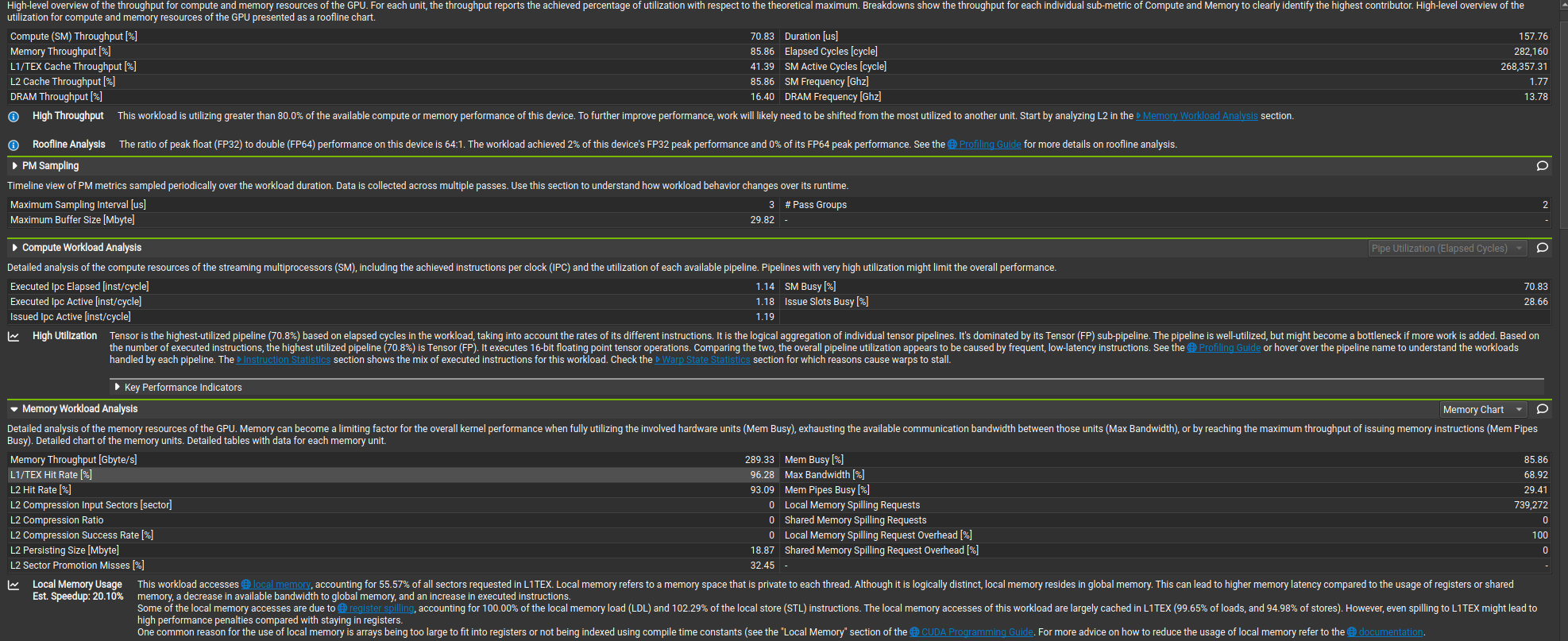Open the PM Sampling comment bubble icon
This screenshot has width=1568, height=641.
click(x=1542, y=166)
